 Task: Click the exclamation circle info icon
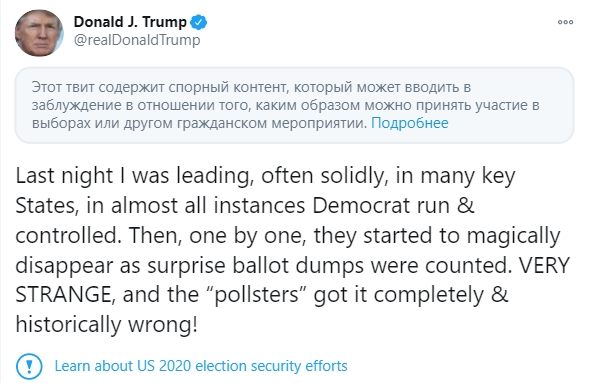(x=29, y=366)
